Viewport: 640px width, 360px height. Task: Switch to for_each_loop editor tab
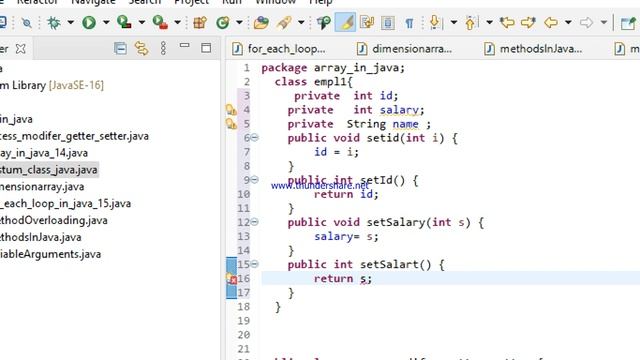pyautogui.click(x=279, y=49)
